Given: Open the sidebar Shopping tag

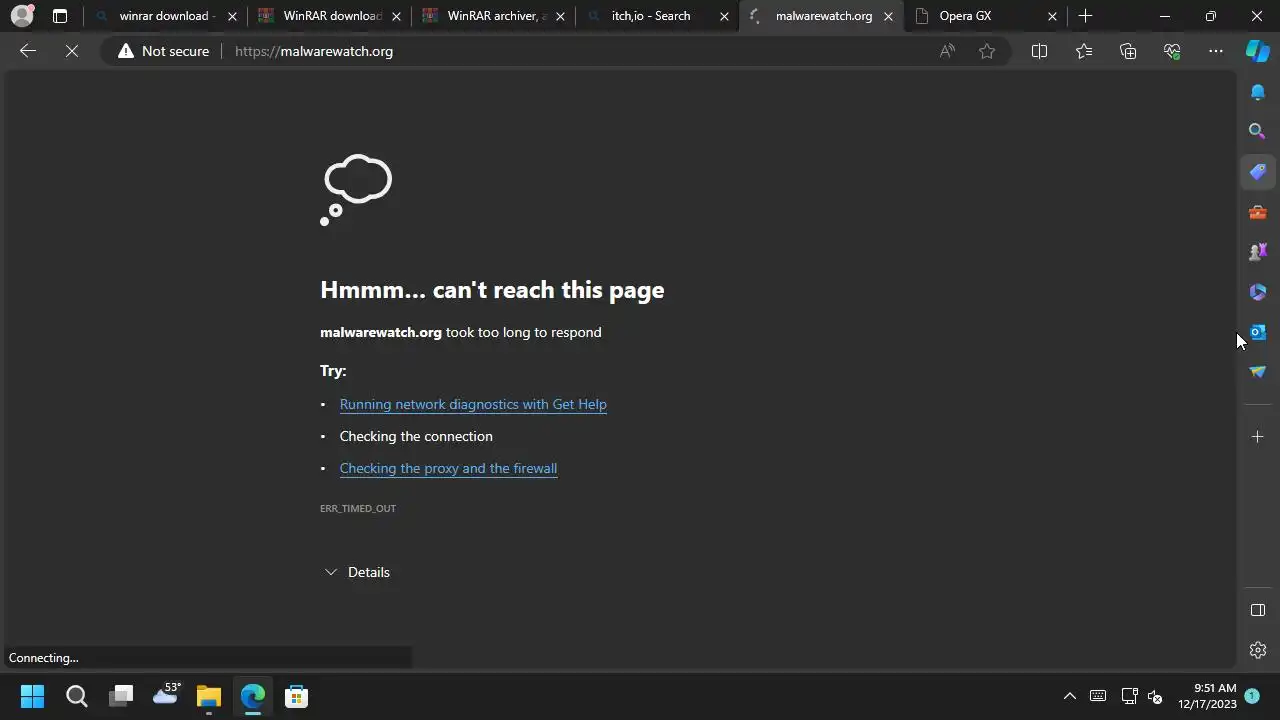Looking at the screenshot, I should pyautogui.click(x=1258, y=172).
